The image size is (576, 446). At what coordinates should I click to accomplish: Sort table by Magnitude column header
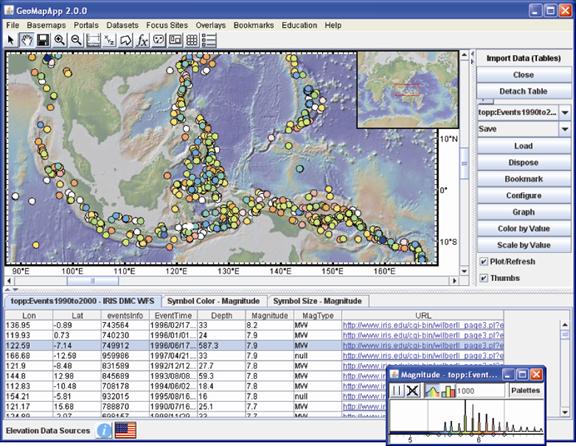pyautogui.click(x=270, y=316)
